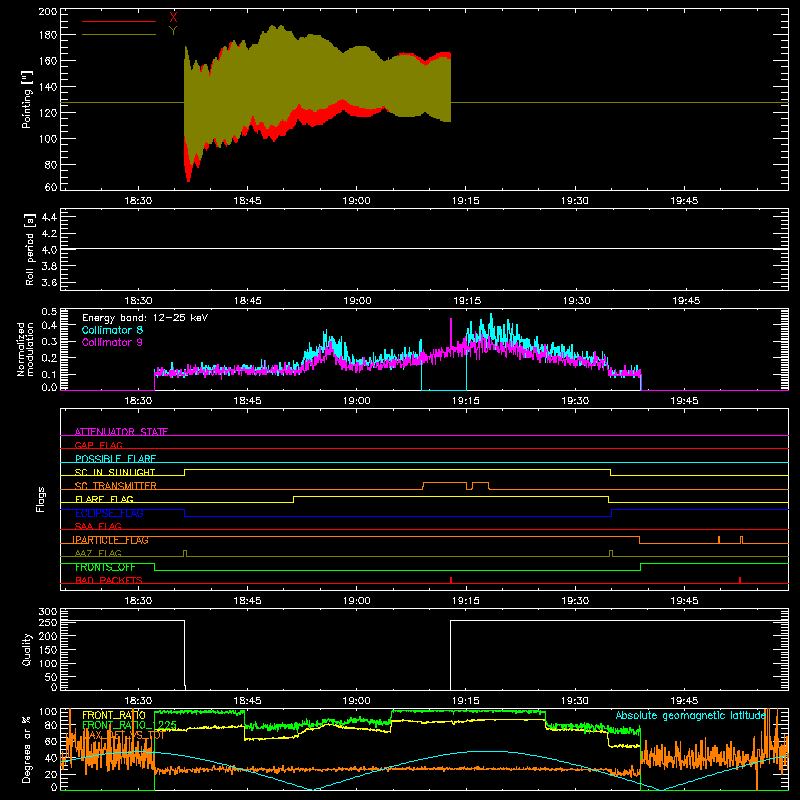Click the IPARTICLE_FLAG label
This screenshot has width=800, height=800.
point(110,540)
